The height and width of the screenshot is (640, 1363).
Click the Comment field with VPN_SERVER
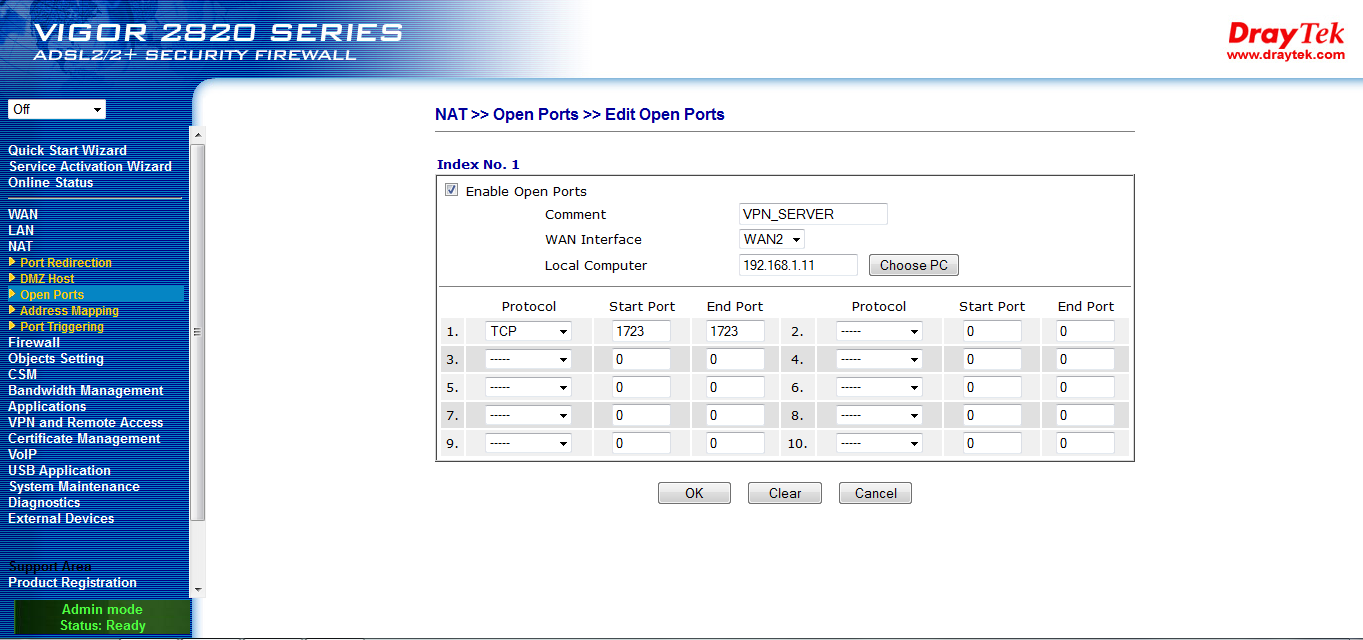[x=812, y=214]
